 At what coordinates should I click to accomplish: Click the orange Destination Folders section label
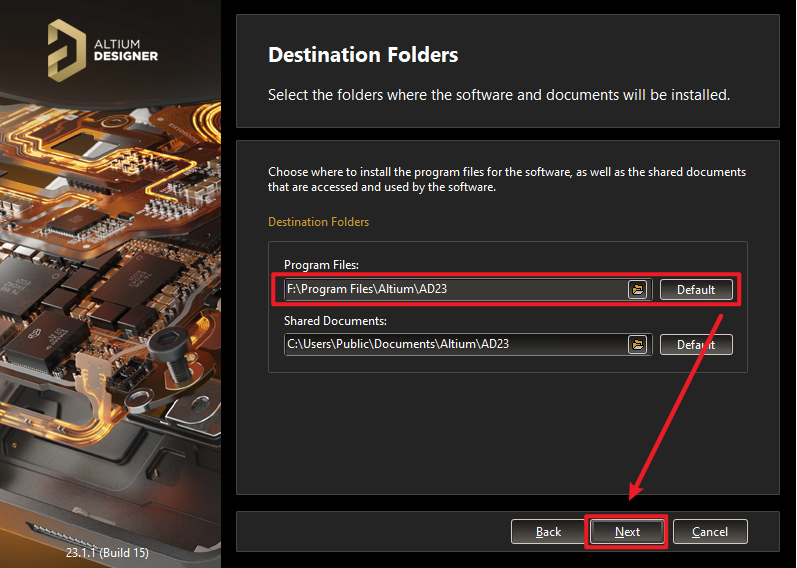pos(318,221)
